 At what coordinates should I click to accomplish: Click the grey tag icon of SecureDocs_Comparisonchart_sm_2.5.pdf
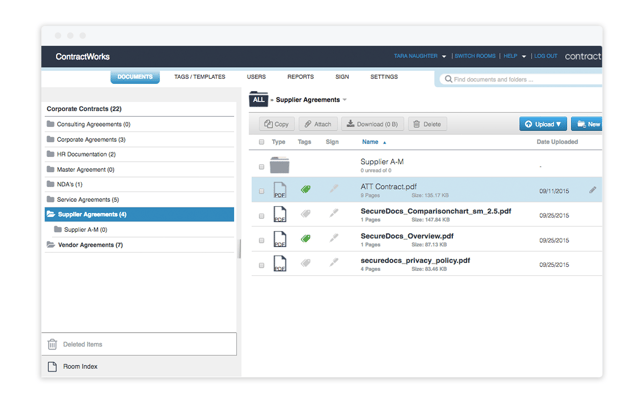tap(306, 213)
